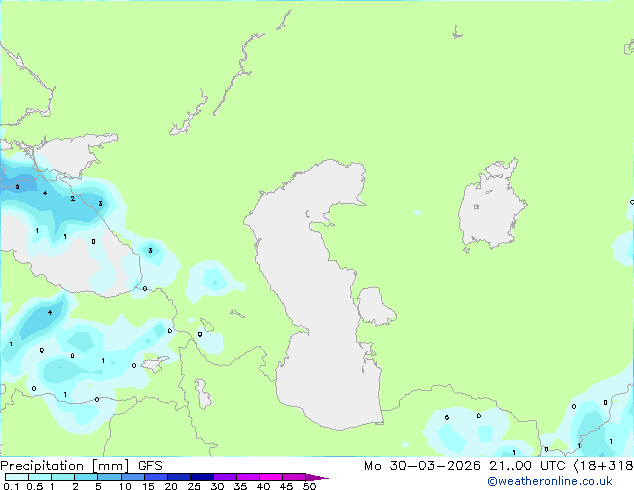Screen dimensions: 634x490
Task: Click the '(18+318' forecast run text
Action: click(x=604, y=466)
